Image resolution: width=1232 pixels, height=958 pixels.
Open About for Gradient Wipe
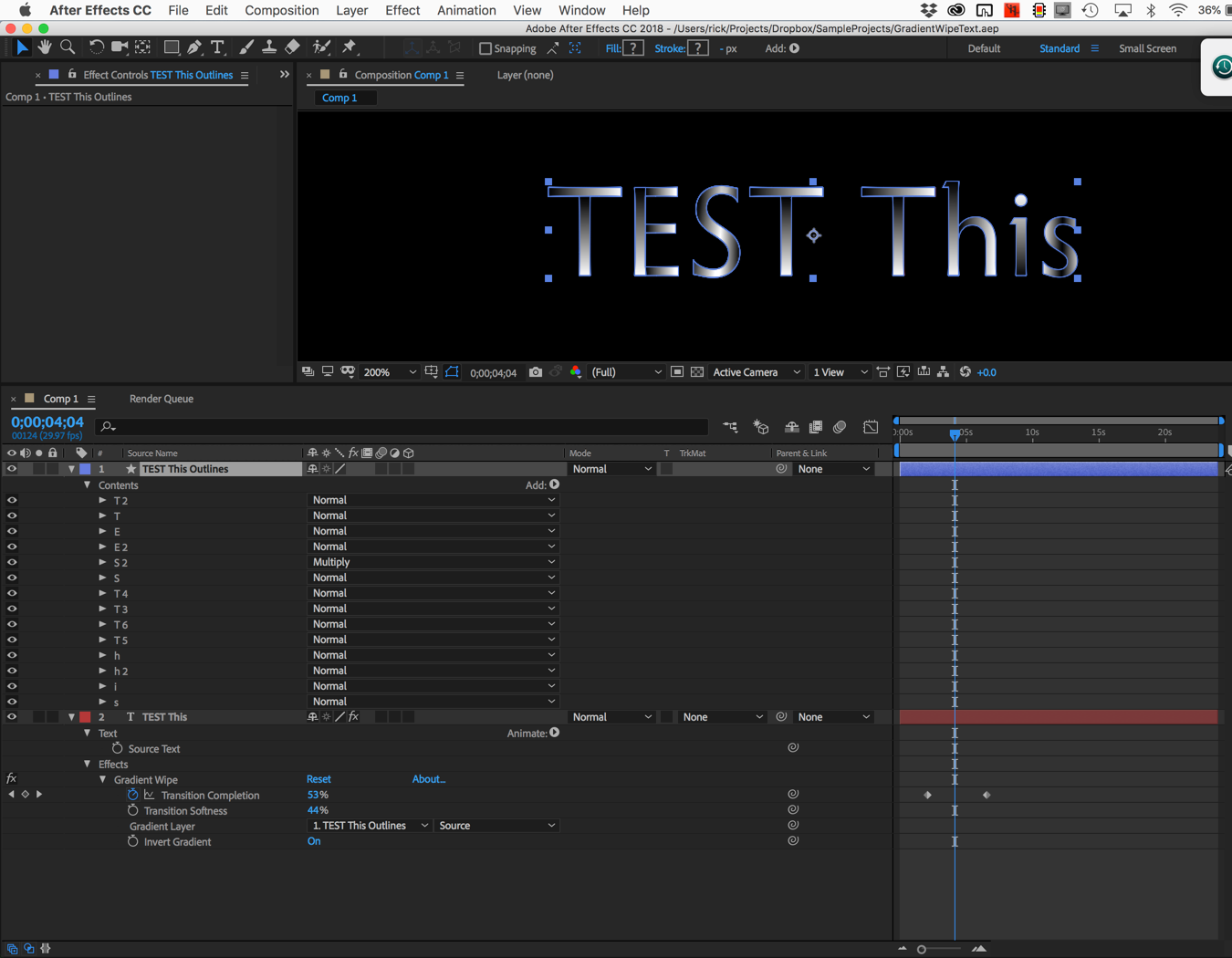coord(429,779)
